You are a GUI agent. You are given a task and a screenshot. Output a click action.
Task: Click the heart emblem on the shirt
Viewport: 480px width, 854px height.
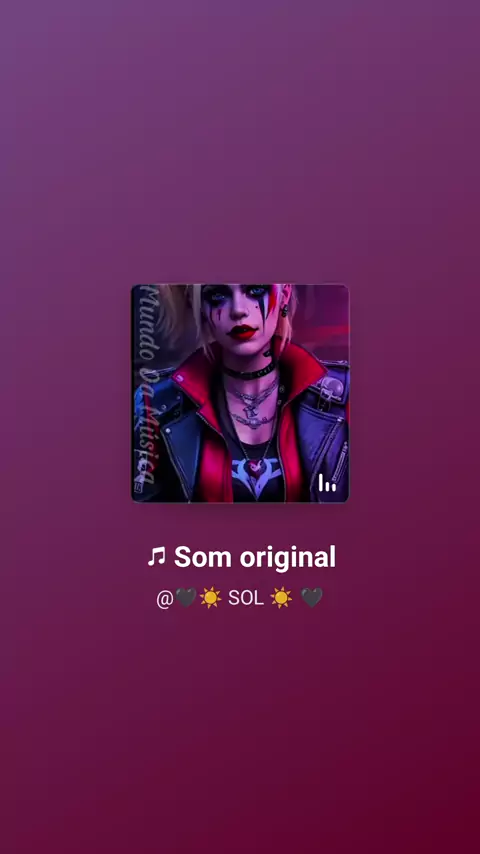(254, 468)
